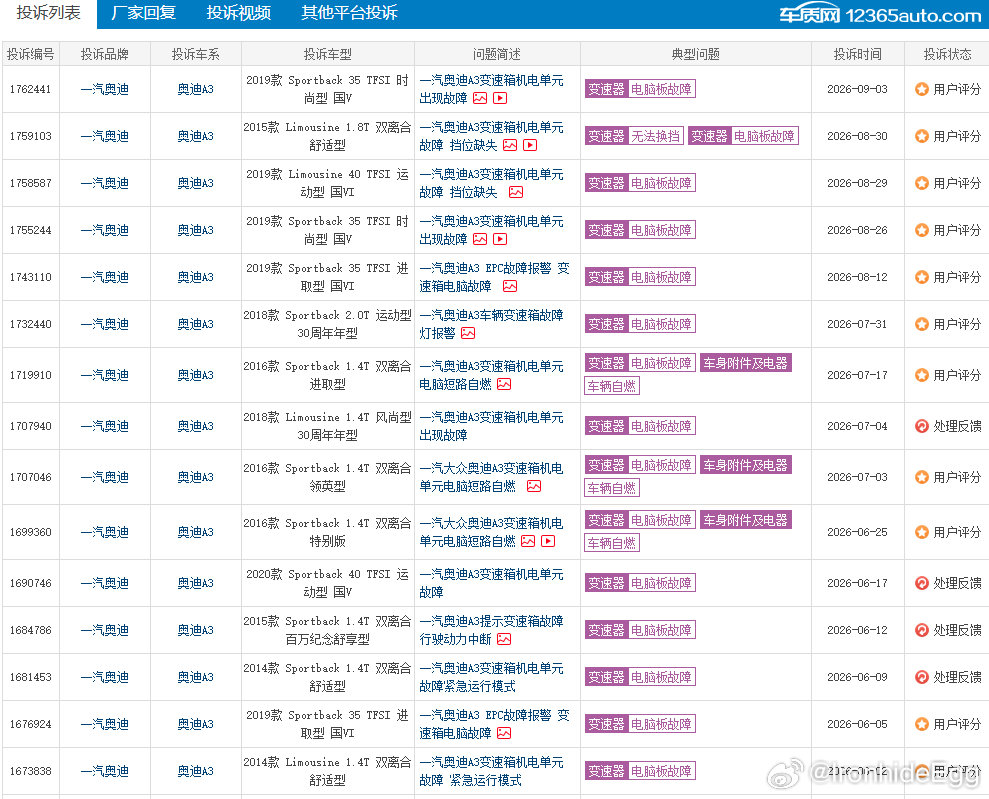Click user rating star icon for 1676924
989x799 pixels.
[x=922, y=724]
